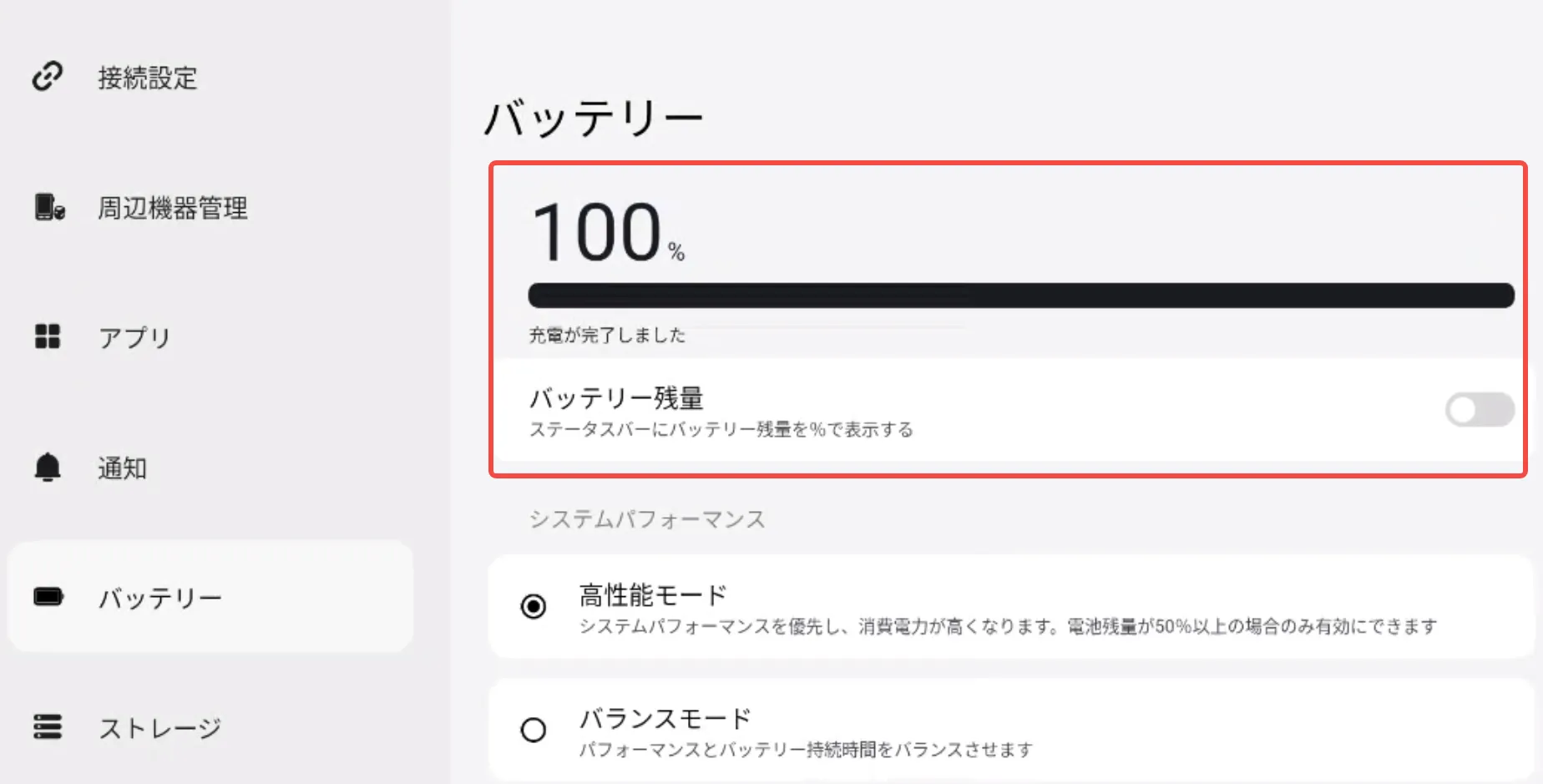Click the バッテリー page heading
Image resolution: width=1543 pixels, height=784 pixels.
(x=594, y=118)
